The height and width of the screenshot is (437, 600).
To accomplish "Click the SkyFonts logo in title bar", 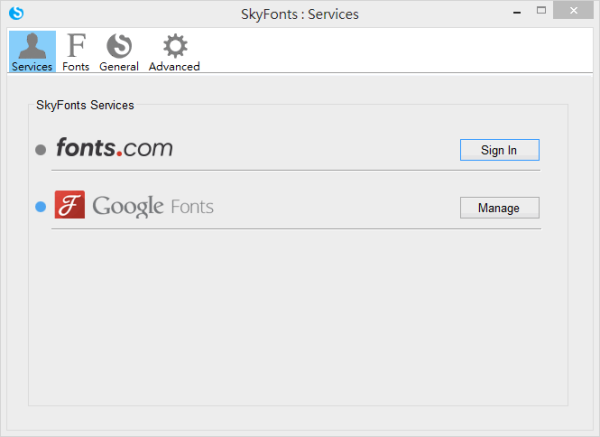I will (15, 14).
